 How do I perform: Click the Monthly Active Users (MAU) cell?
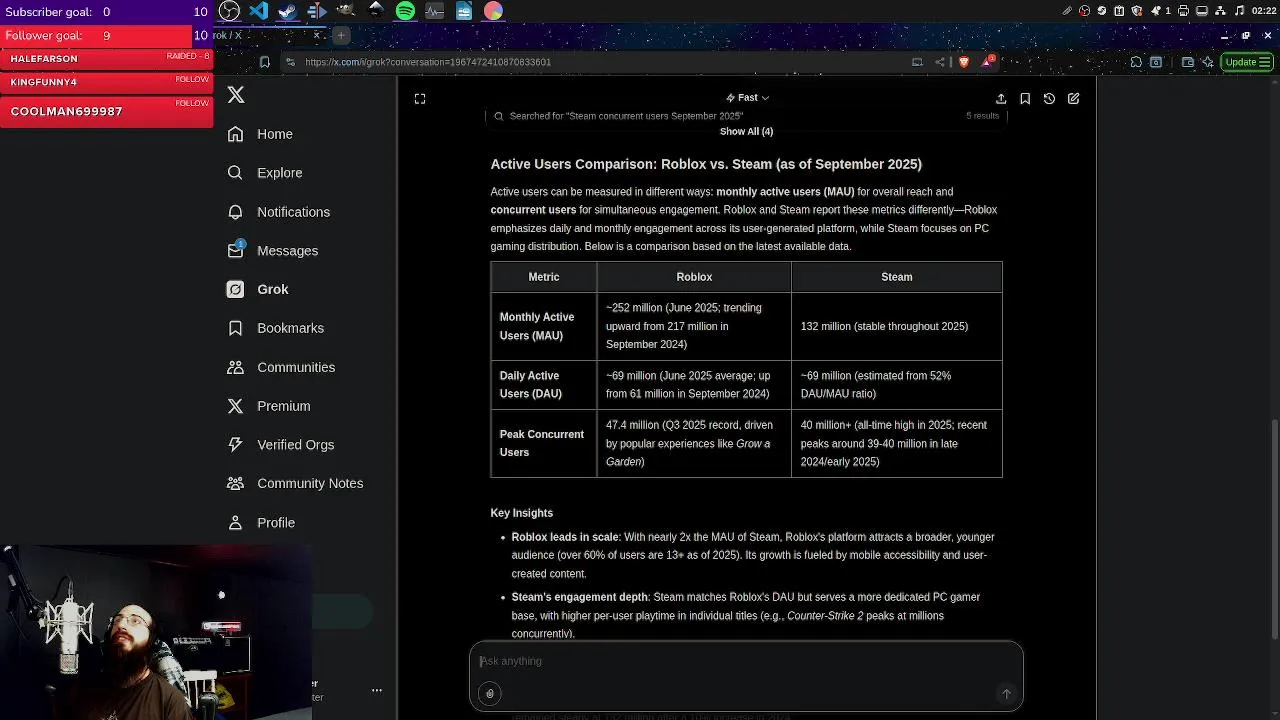pyautogui.click(x=544, y=326)
